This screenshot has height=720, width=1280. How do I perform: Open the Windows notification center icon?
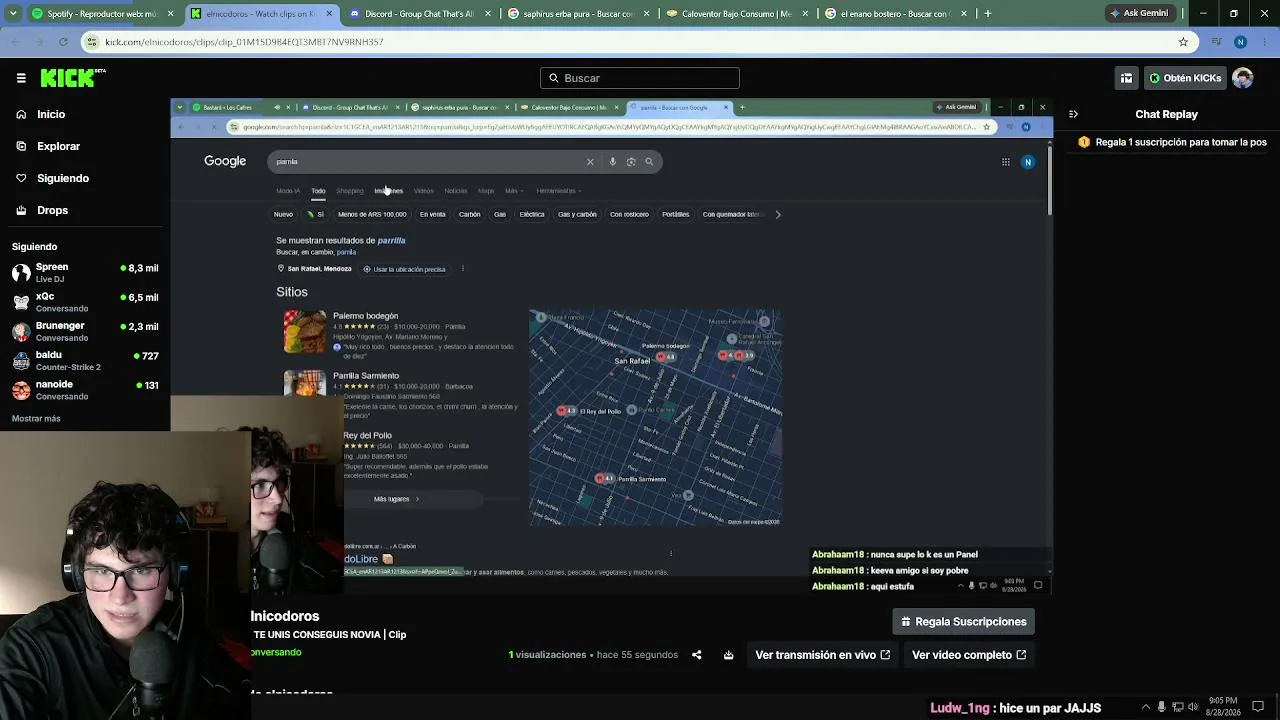1258,707
